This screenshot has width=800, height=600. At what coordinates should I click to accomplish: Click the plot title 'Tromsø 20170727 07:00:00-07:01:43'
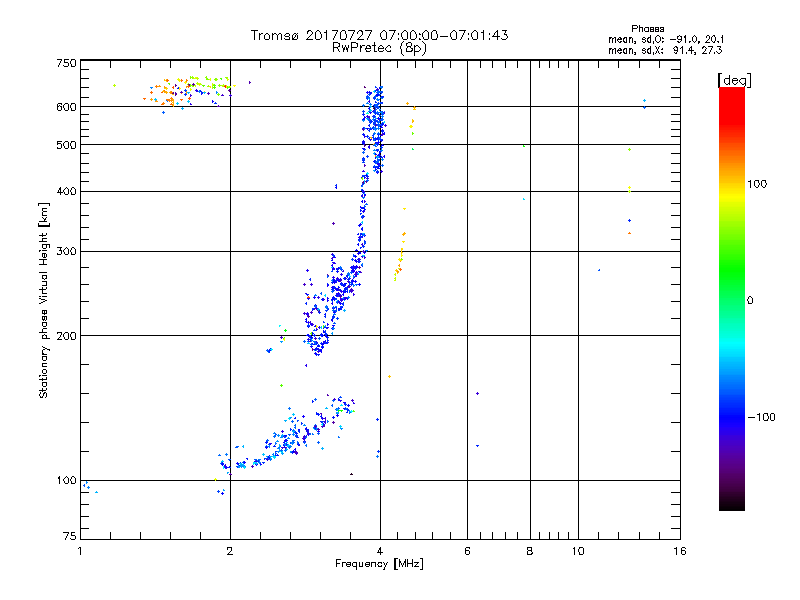pyautogui.click(x=379, y=35)
